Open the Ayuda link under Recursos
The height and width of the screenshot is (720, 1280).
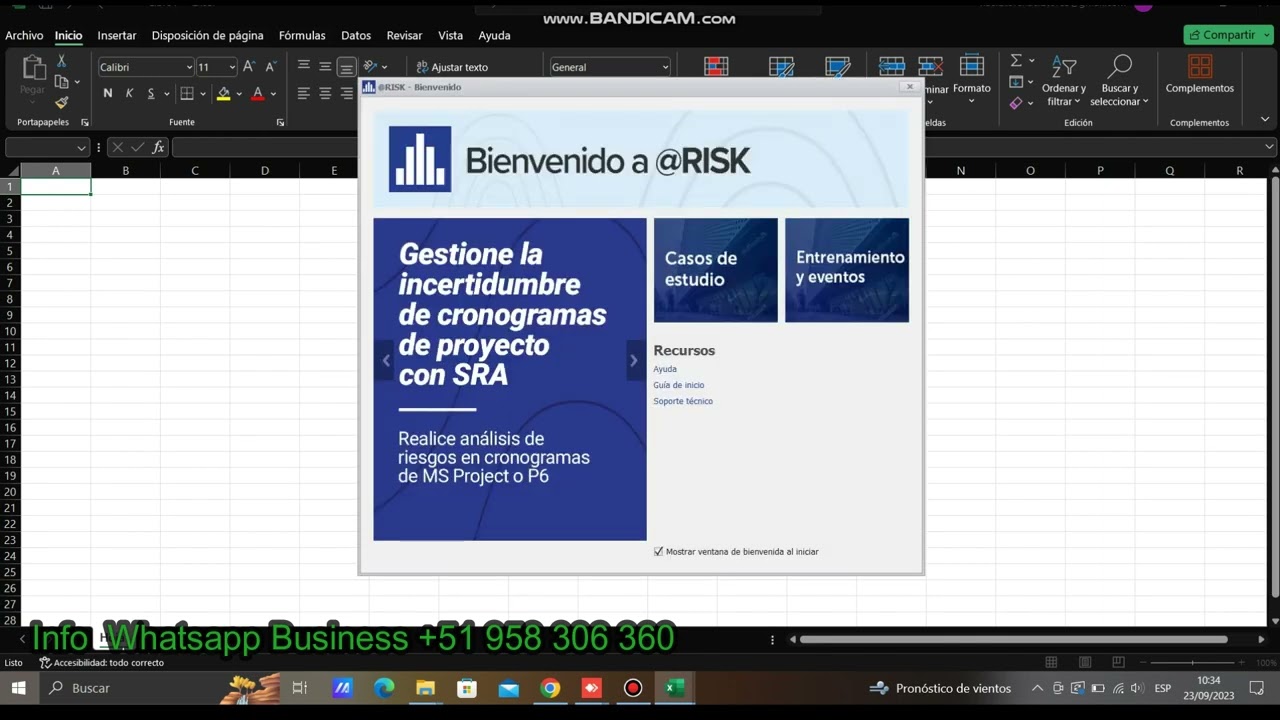coord(665,369)
